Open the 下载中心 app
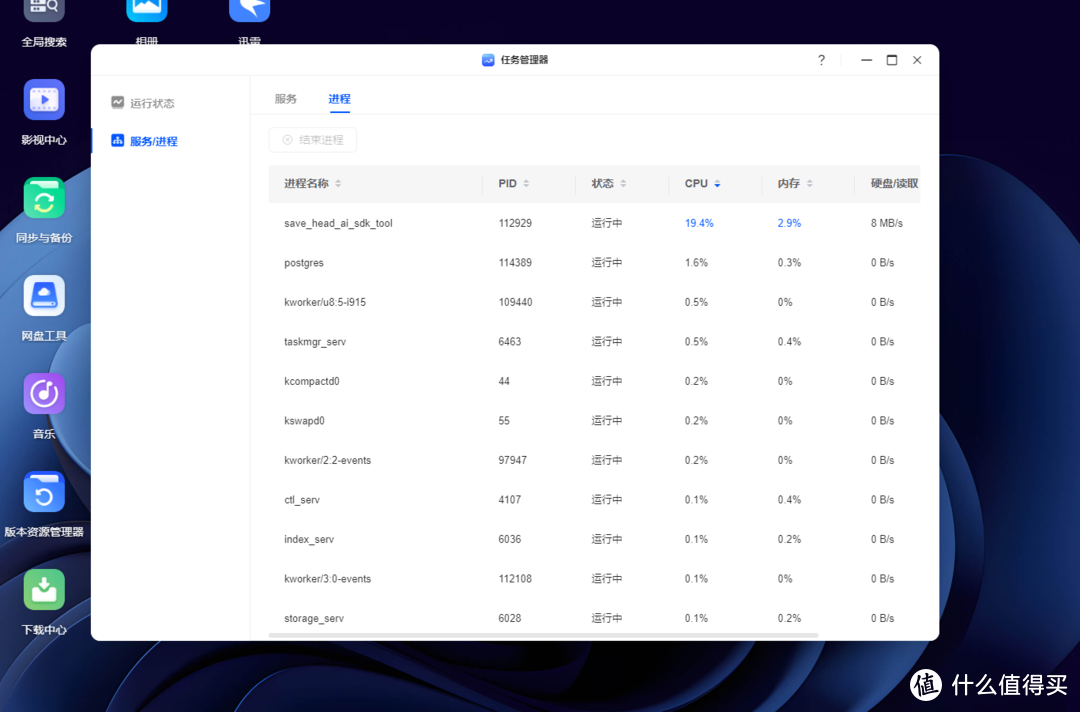1080x712 pixels. coord(44,591)
